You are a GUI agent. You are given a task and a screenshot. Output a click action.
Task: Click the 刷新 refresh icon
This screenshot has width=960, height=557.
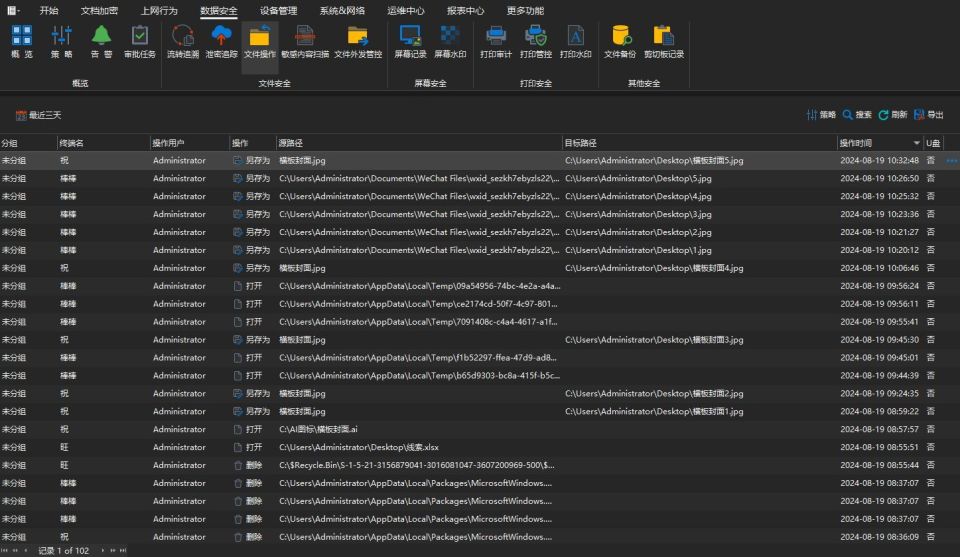(893, 114)
